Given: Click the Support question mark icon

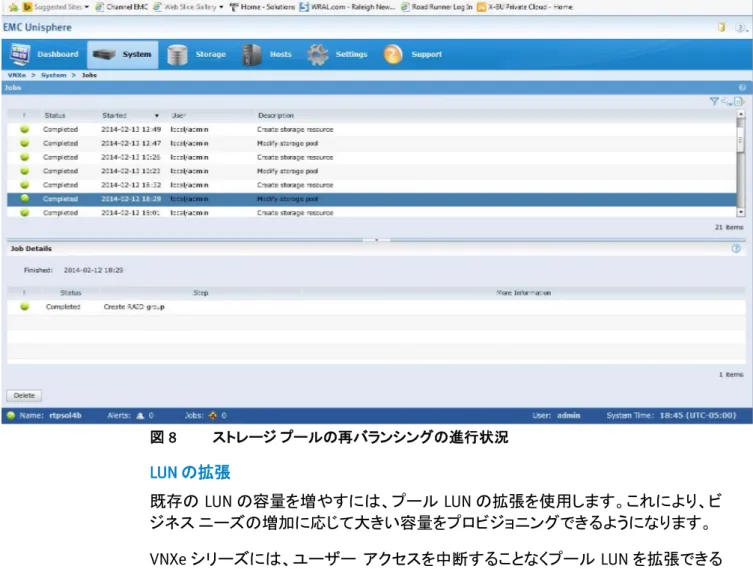Looking at the screenshot, I should coord(392,54).
